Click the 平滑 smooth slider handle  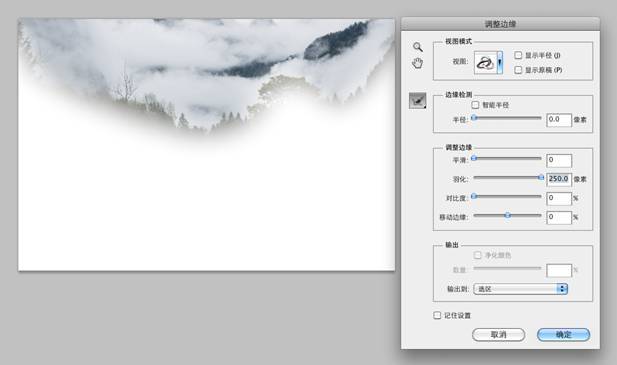(474, 158)
